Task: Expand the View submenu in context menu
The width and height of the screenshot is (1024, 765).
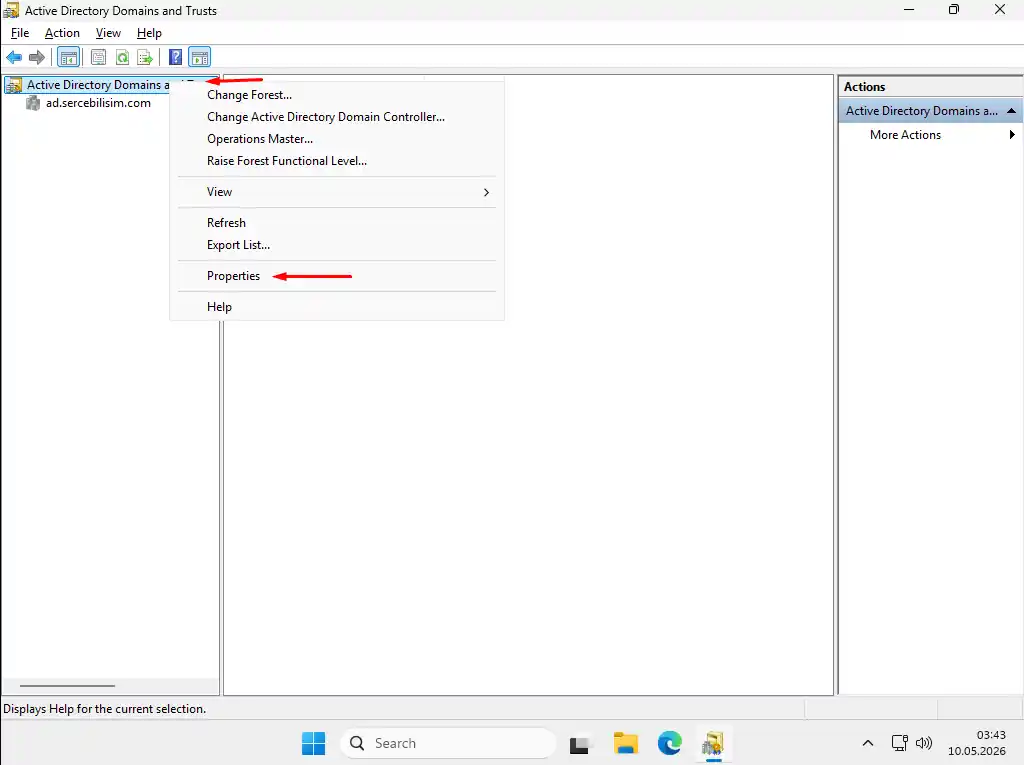Action: coord(337,192)
